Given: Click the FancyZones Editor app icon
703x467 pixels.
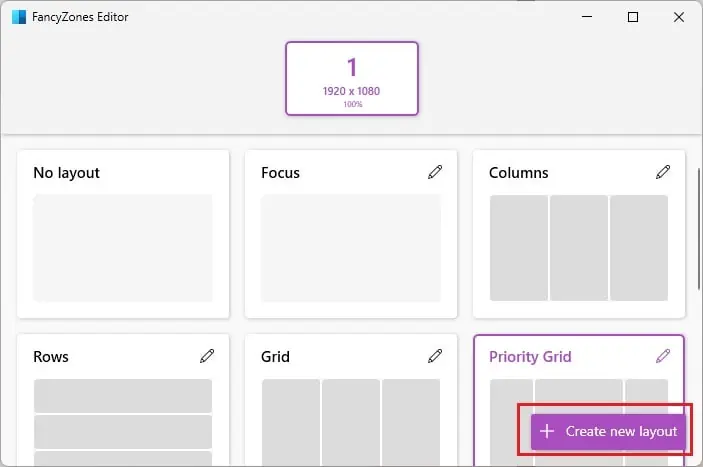Looking at the screenshot, I should pos(18,17).
